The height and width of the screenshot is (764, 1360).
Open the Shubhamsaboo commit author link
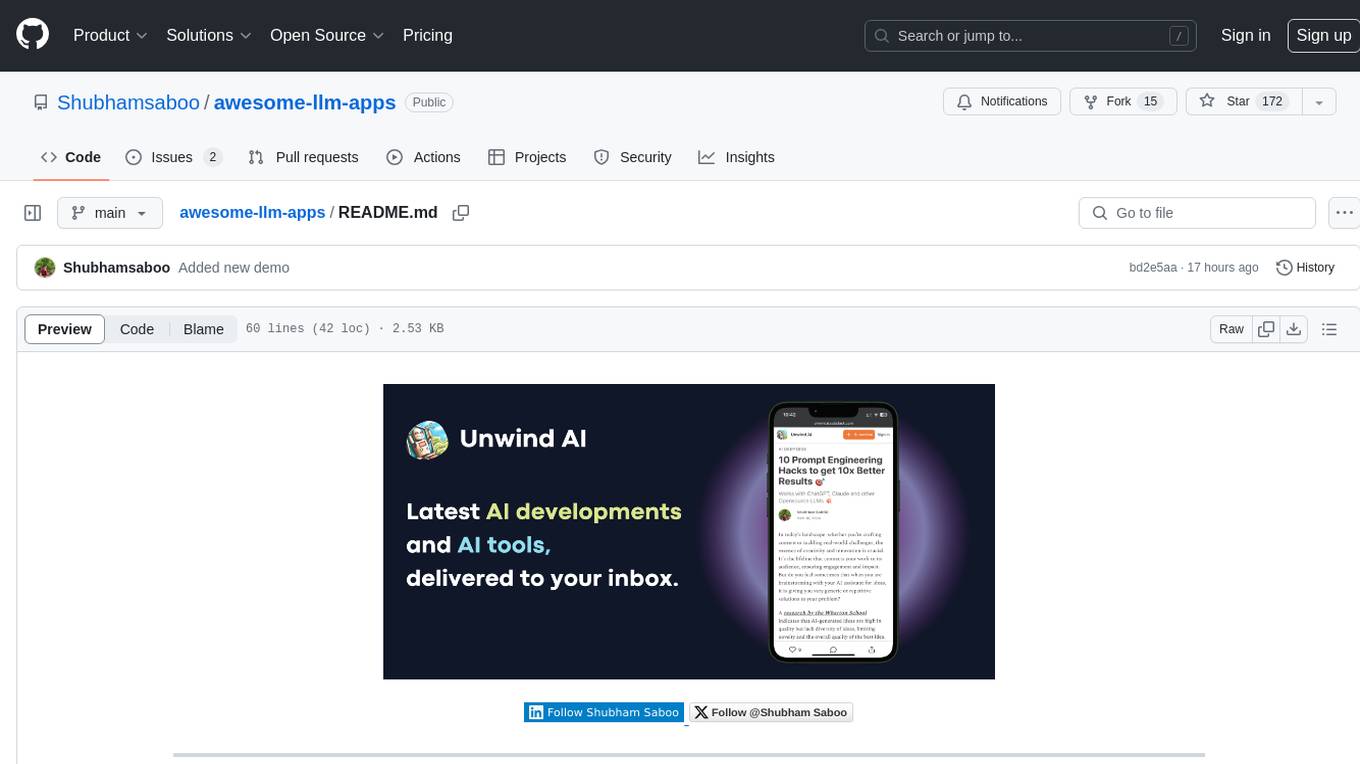[116, 268]
